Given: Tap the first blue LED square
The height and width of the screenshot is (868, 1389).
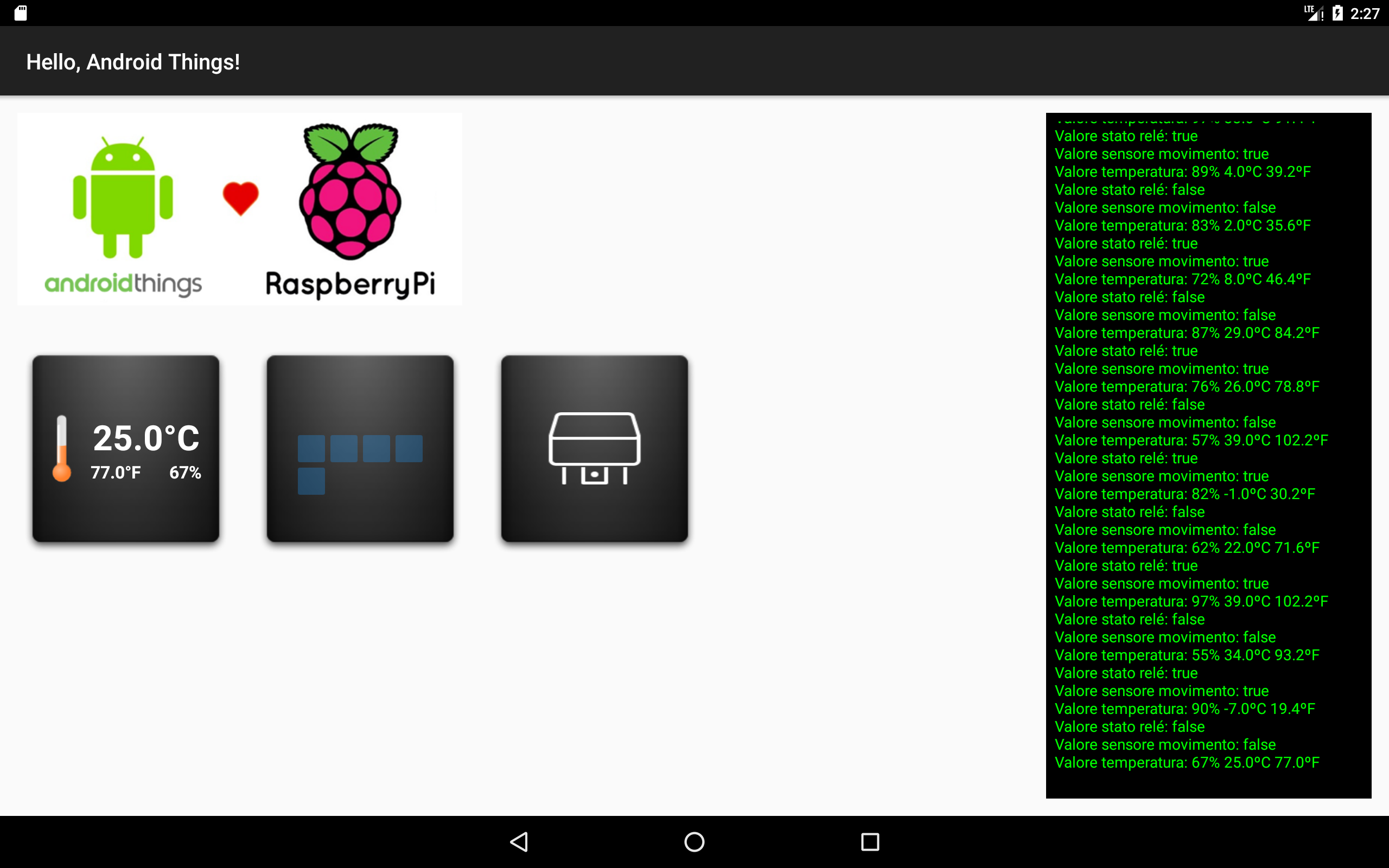Looking at the screenshot, I should point(311,448).
